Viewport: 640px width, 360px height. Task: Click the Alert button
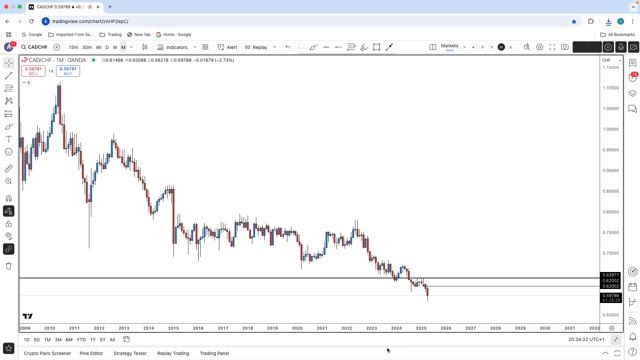[x=227, y=47]
